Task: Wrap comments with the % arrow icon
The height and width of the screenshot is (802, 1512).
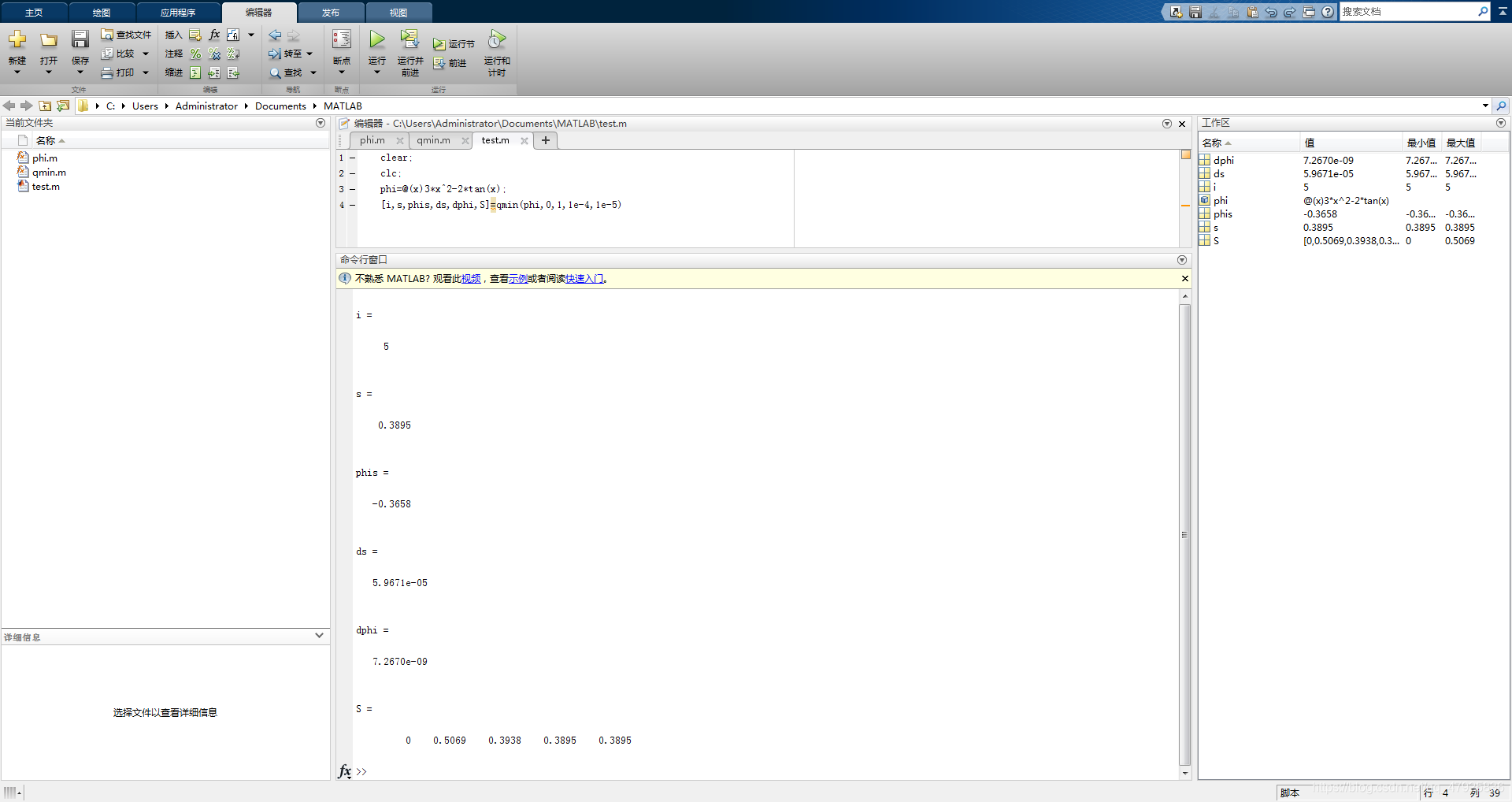Action: point(233,54)
